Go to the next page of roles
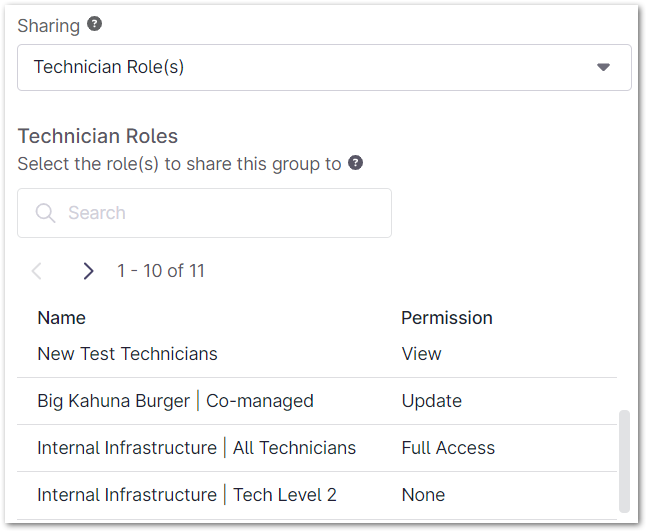647x532 pixels. pyautogui.click(x=88, y=271)
